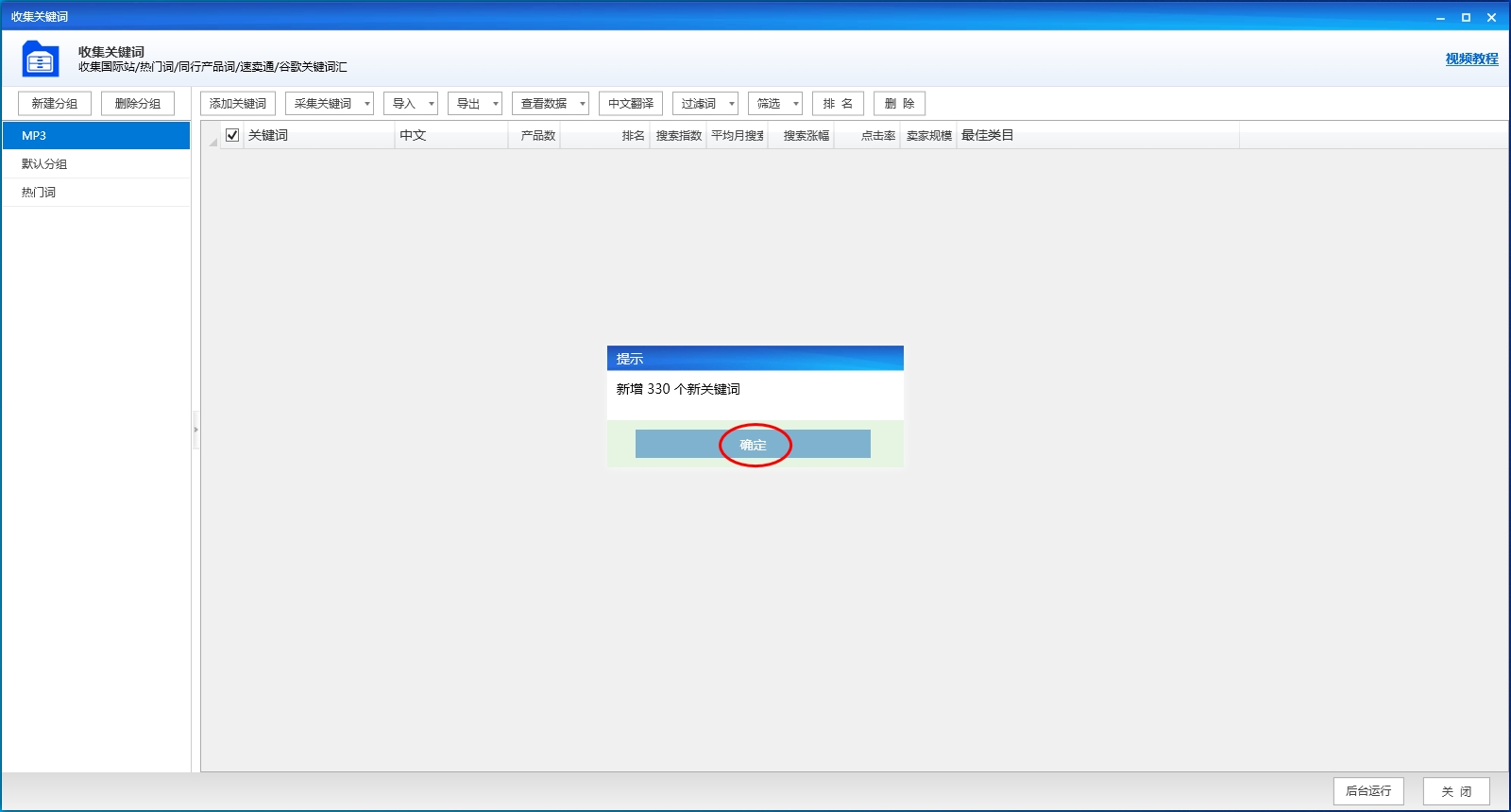Toggle the select-all checkbox in table header

pyautogui.click(x=232, y=135)
